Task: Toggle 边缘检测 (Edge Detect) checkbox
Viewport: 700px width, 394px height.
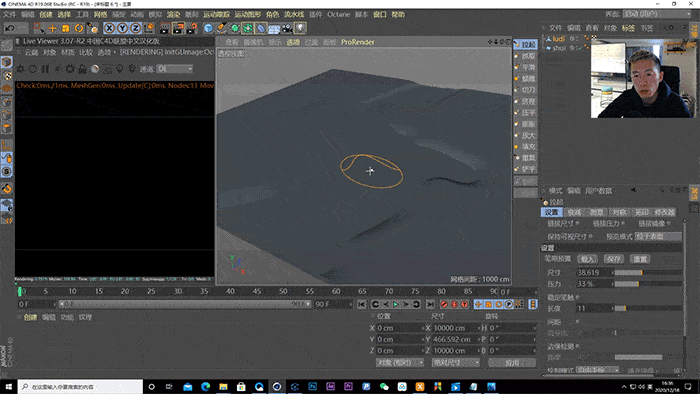Action: point(578,346)
